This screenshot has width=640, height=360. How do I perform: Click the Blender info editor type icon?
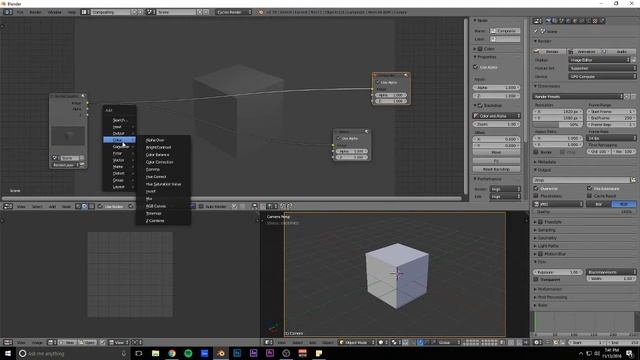tap(7, 12)
